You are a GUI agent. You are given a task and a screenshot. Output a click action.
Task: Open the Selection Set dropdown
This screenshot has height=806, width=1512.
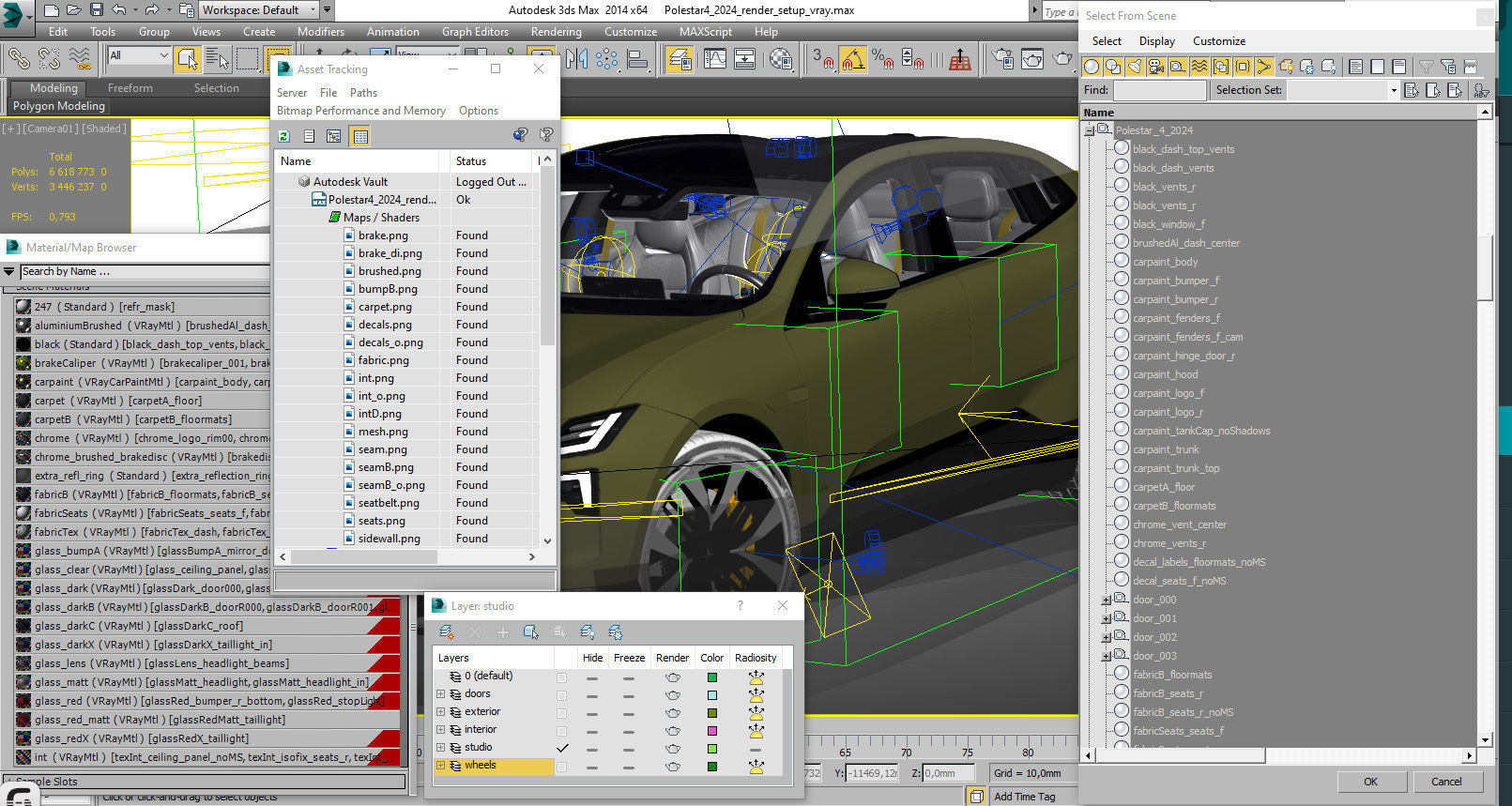point(1393,90)
